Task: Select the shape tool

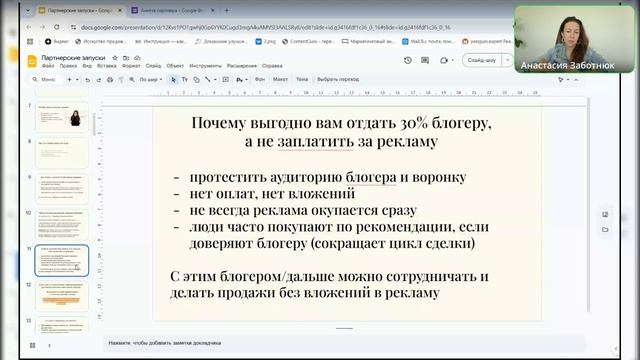Action: pos(196,80)
